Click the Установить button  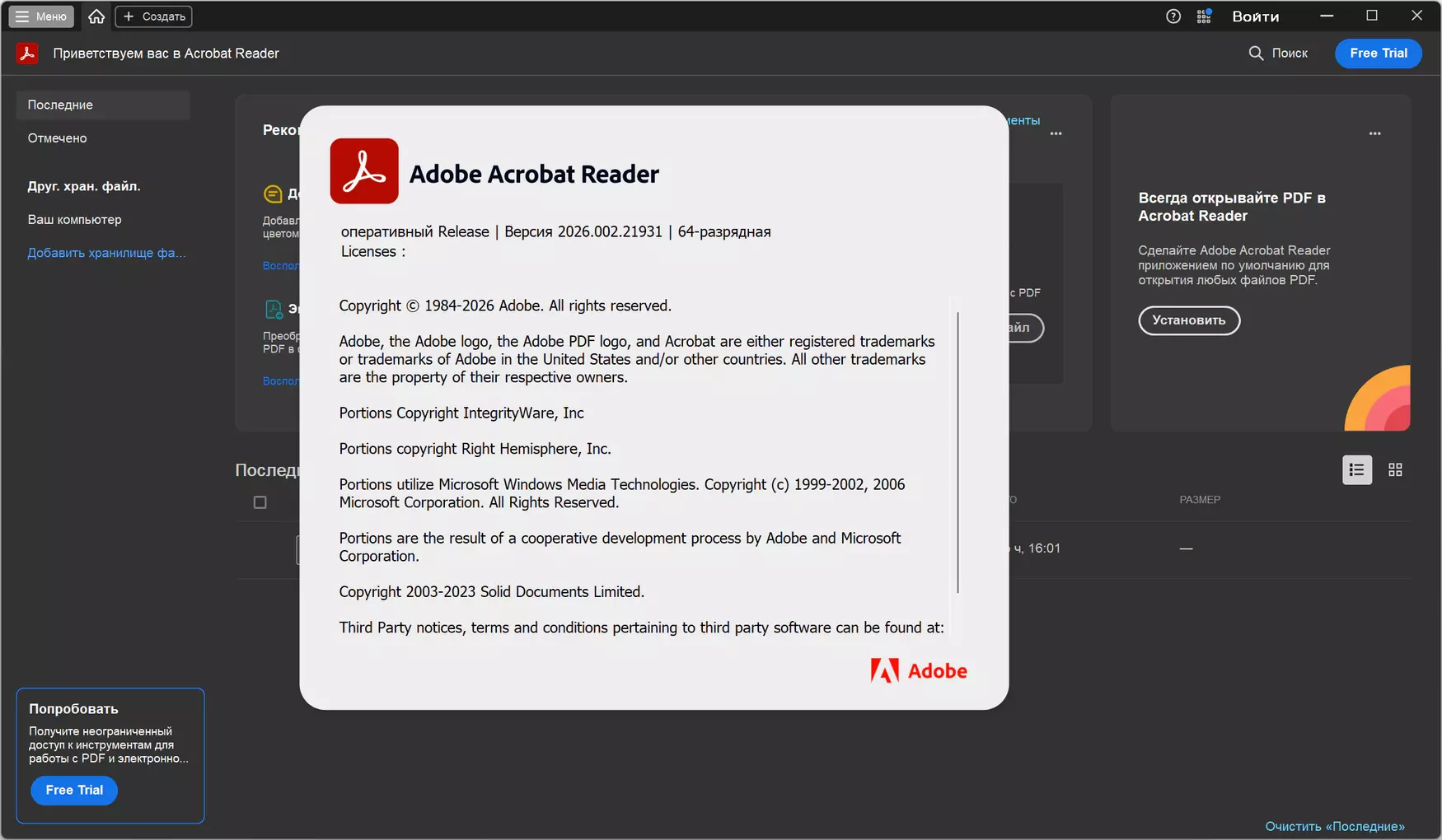click(x=1189, y=320)
